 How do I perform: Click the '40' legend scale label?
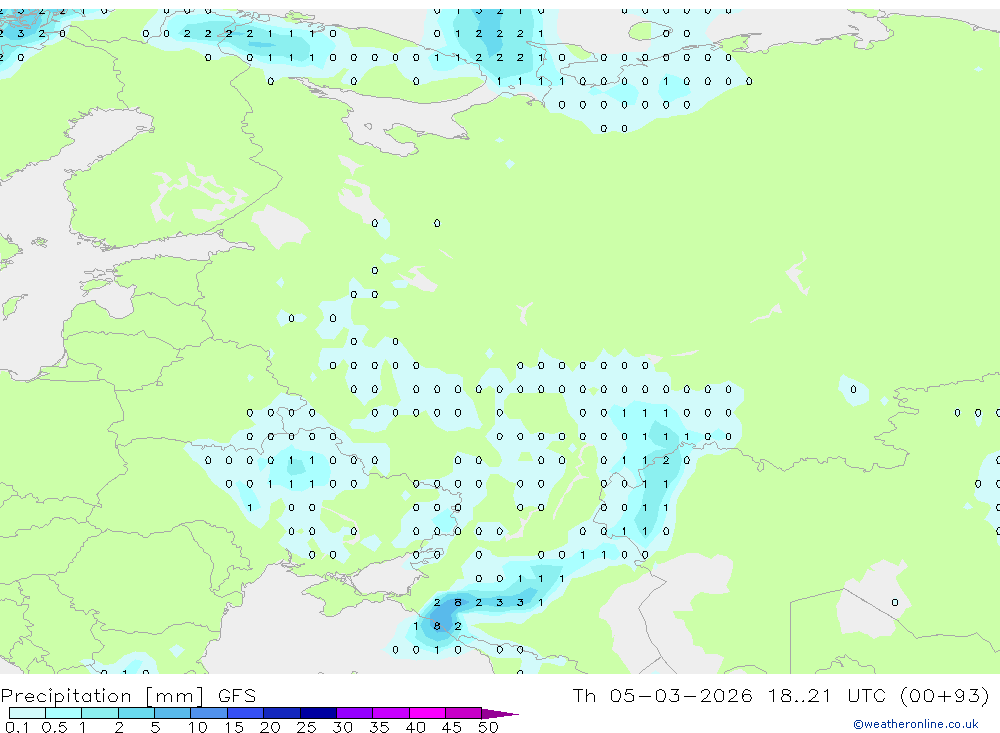[x=416, y=727]
